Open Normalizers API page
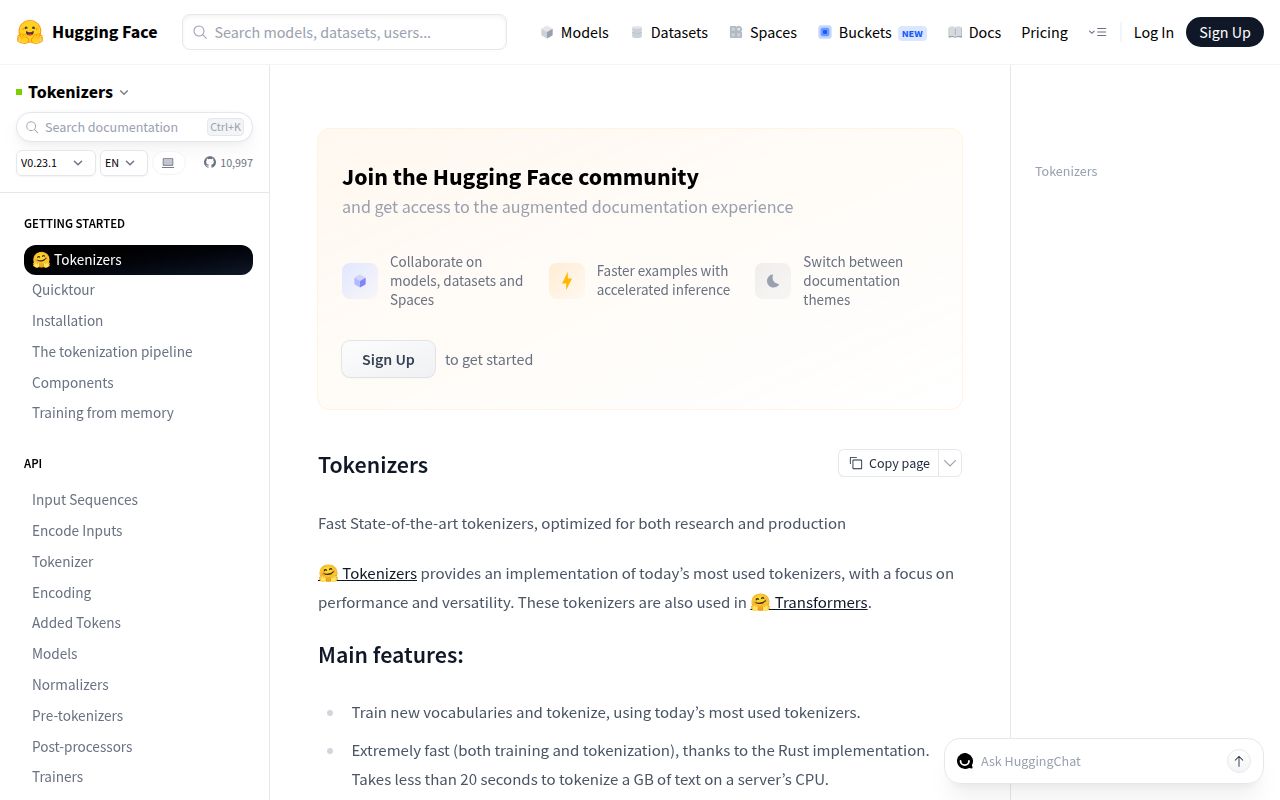This screenshot has width=1280, height=800. pos(70,685)
